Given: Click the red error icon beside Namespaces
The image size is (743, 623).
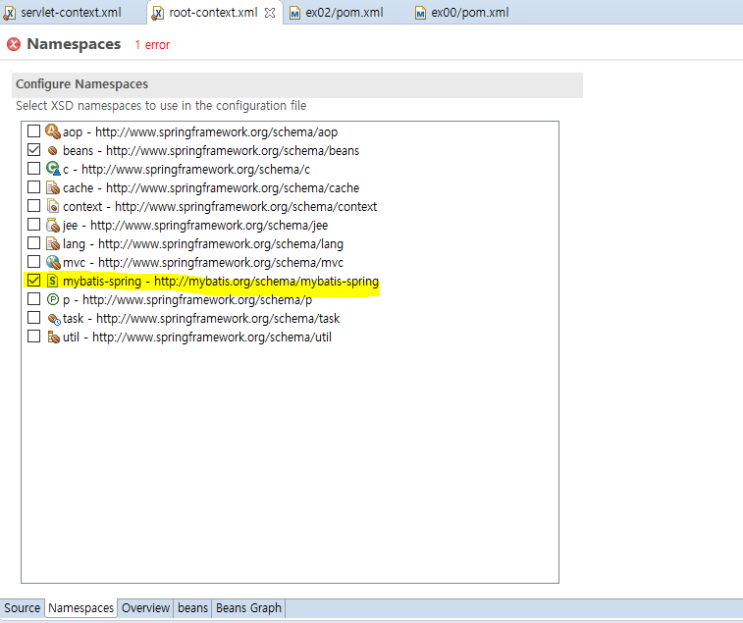Looking at the screenshot, I should tap(14, 45).
